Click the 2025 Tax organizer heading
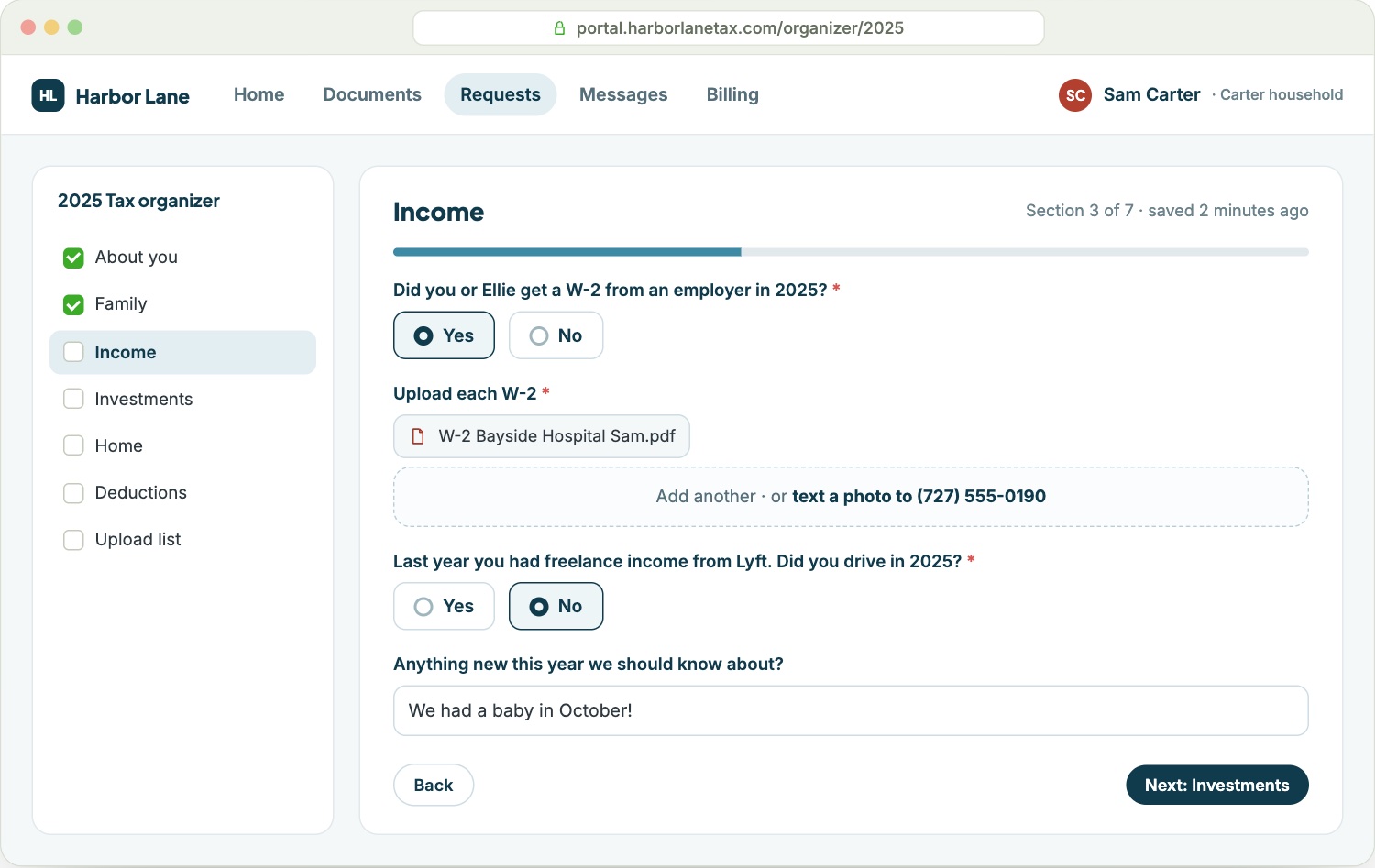The width and height of the screenshot is (1375, 868). 138,201
